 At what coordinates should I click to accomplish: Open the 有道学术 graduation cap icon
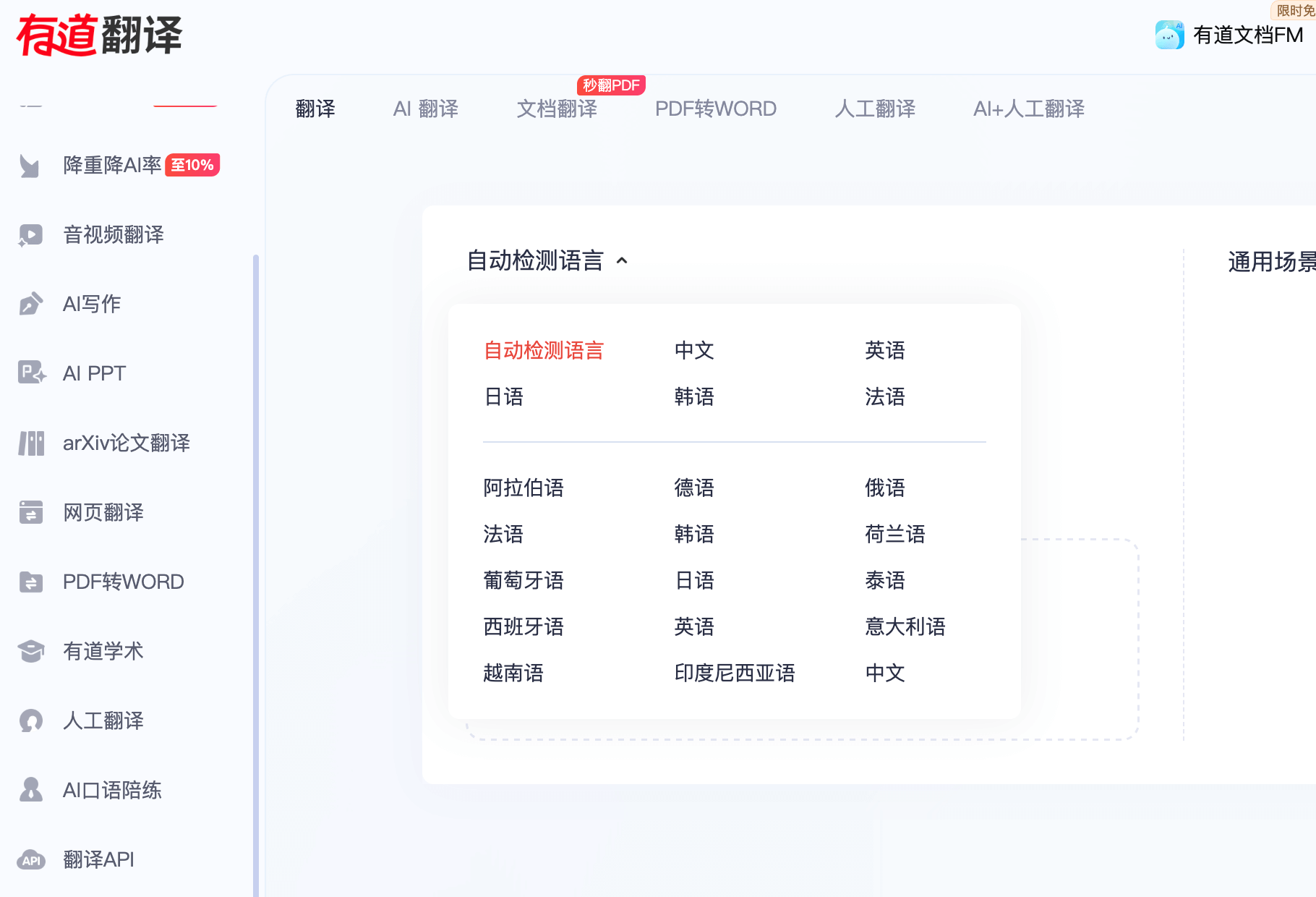31,651
